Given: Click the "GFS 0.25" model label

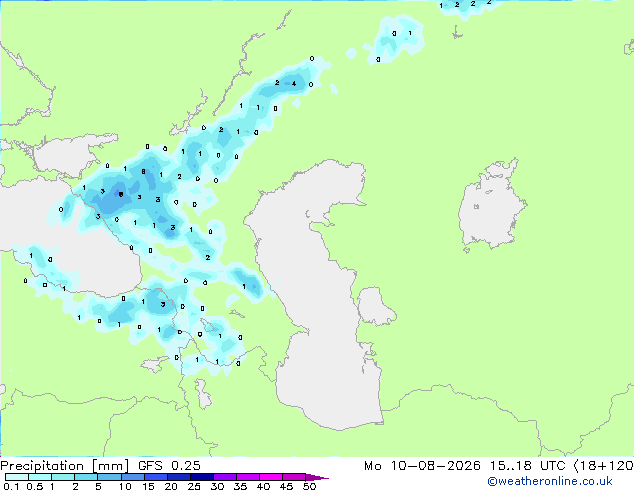Looking at the screenshot, I should click(169, 466).
